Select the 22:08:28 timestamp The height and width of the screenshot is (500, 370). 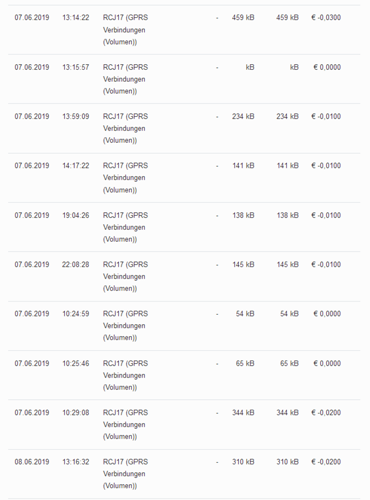click(x=76, y=265)
